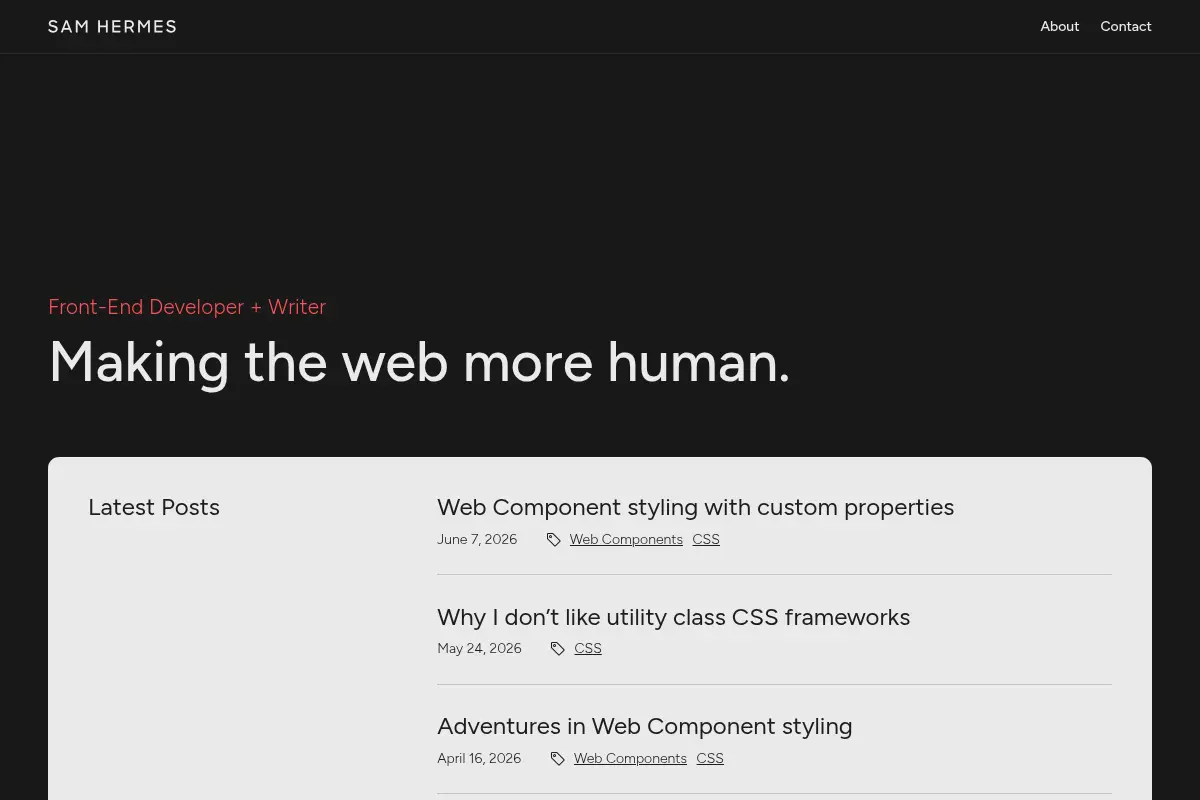Open 'Adventures in Web Component styling' post
The image size is (1200, 800).
click(644, 726)
